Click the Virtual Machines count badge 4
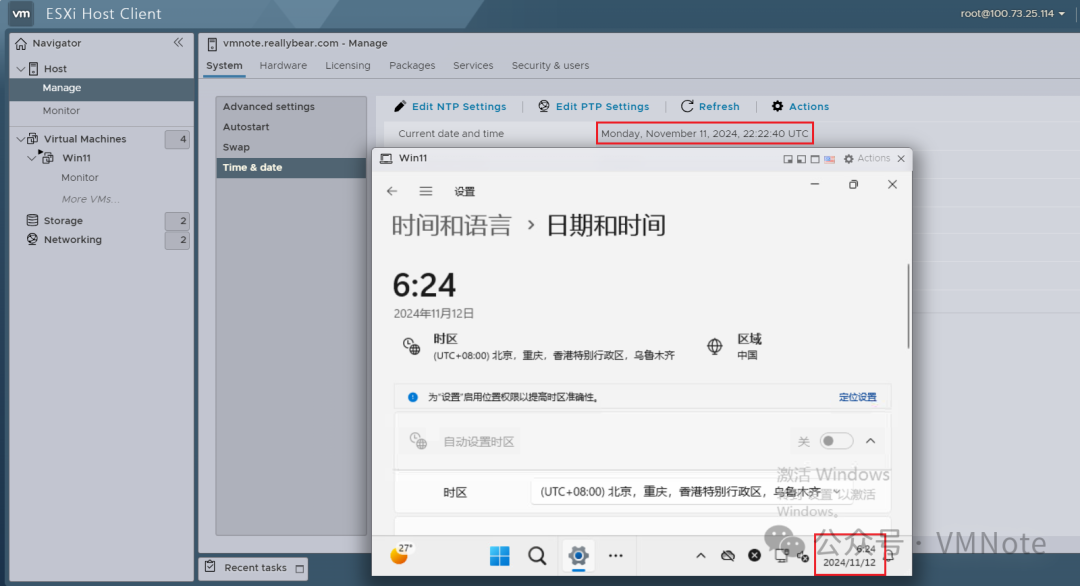Image resolution: width=1080 pixels, height=586 pixels. tap(178, 139)
